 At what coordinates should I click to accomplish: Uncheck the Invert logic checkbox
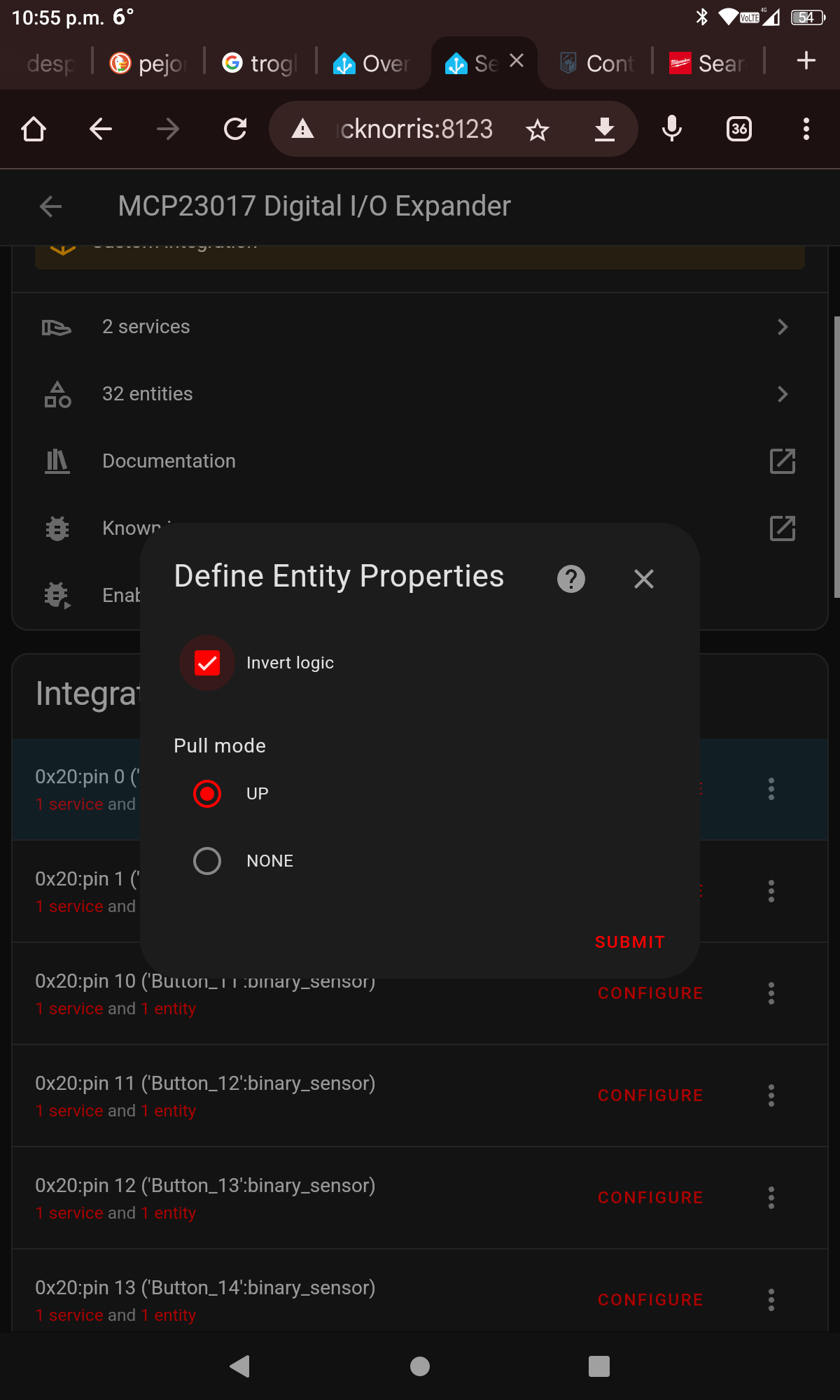pyautogui.click(x=207, y=663)
